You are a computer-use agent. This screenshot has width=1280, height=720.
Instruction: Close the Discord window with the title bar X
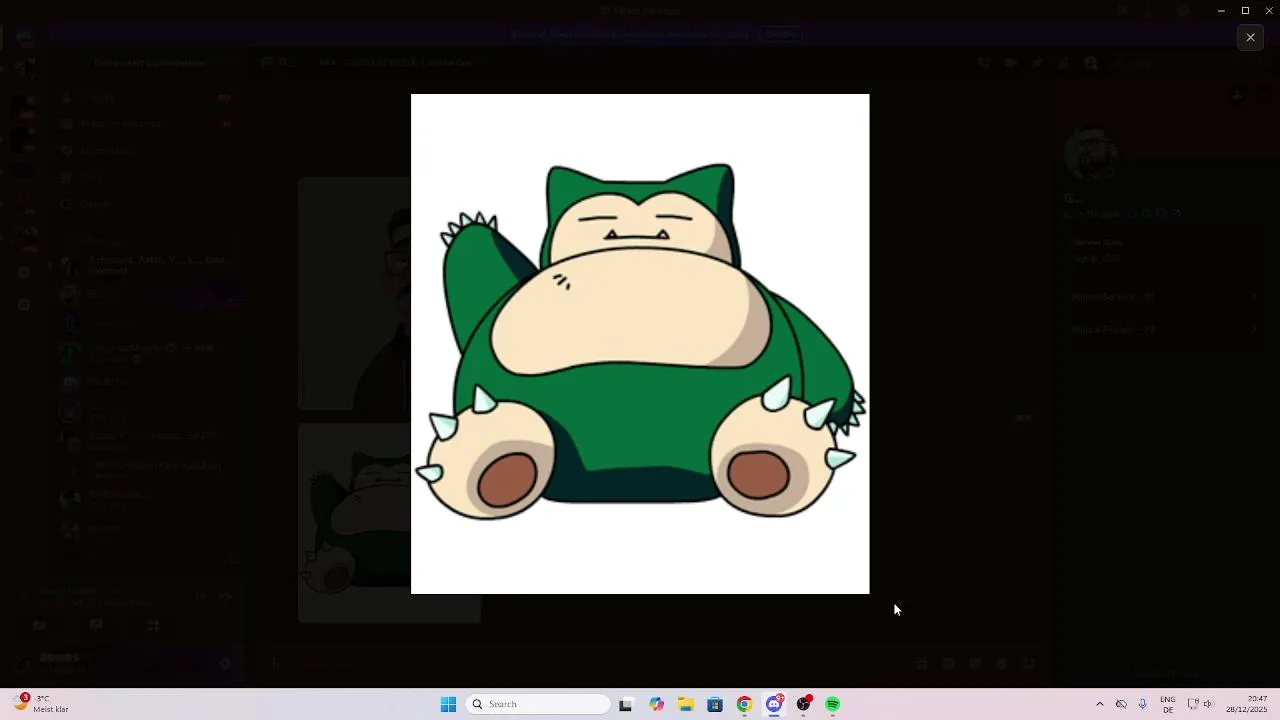(1268, 10)
